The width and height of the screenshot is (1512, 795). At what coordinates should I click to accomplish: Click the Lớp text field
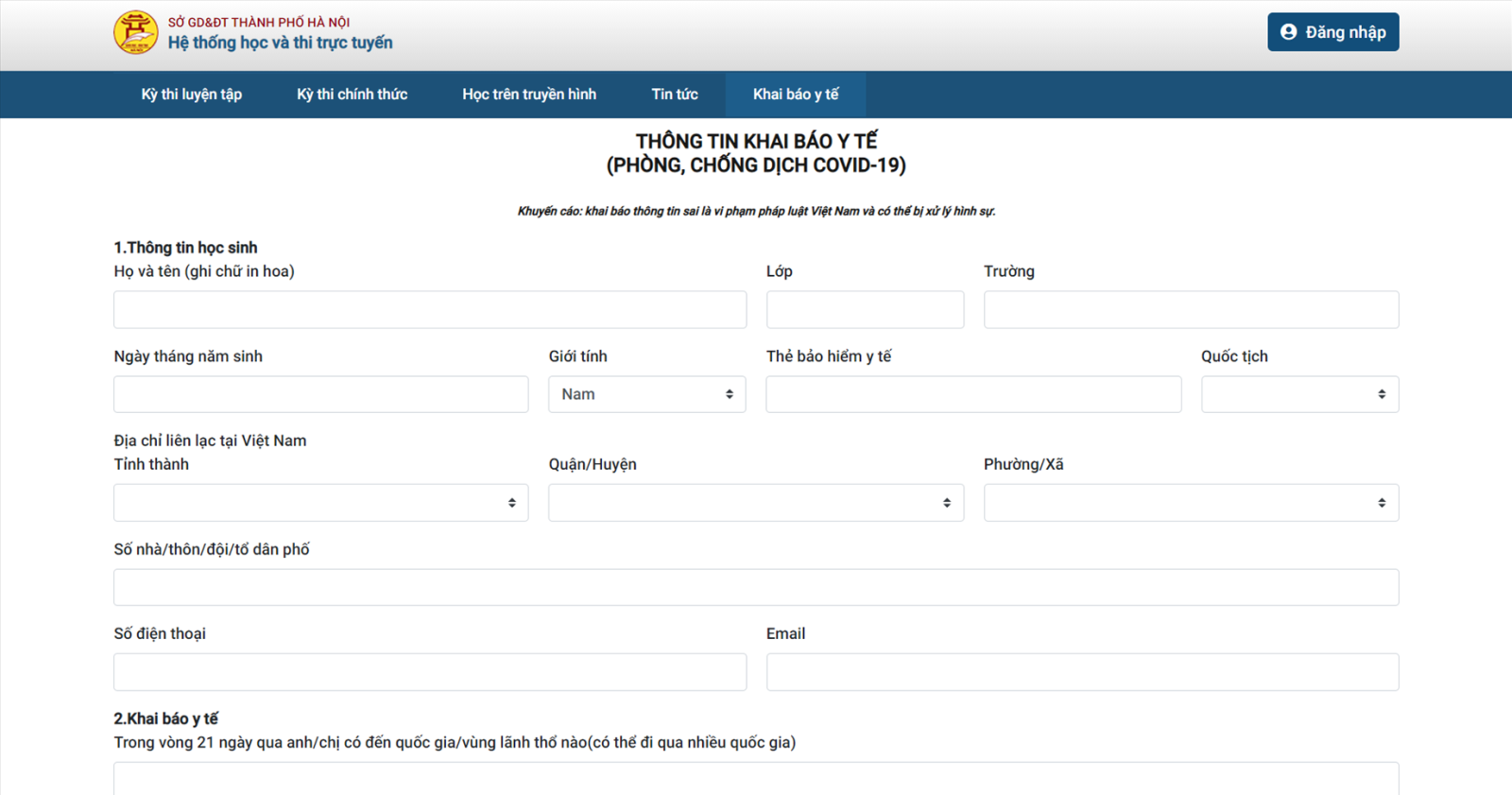coord(865,310)
